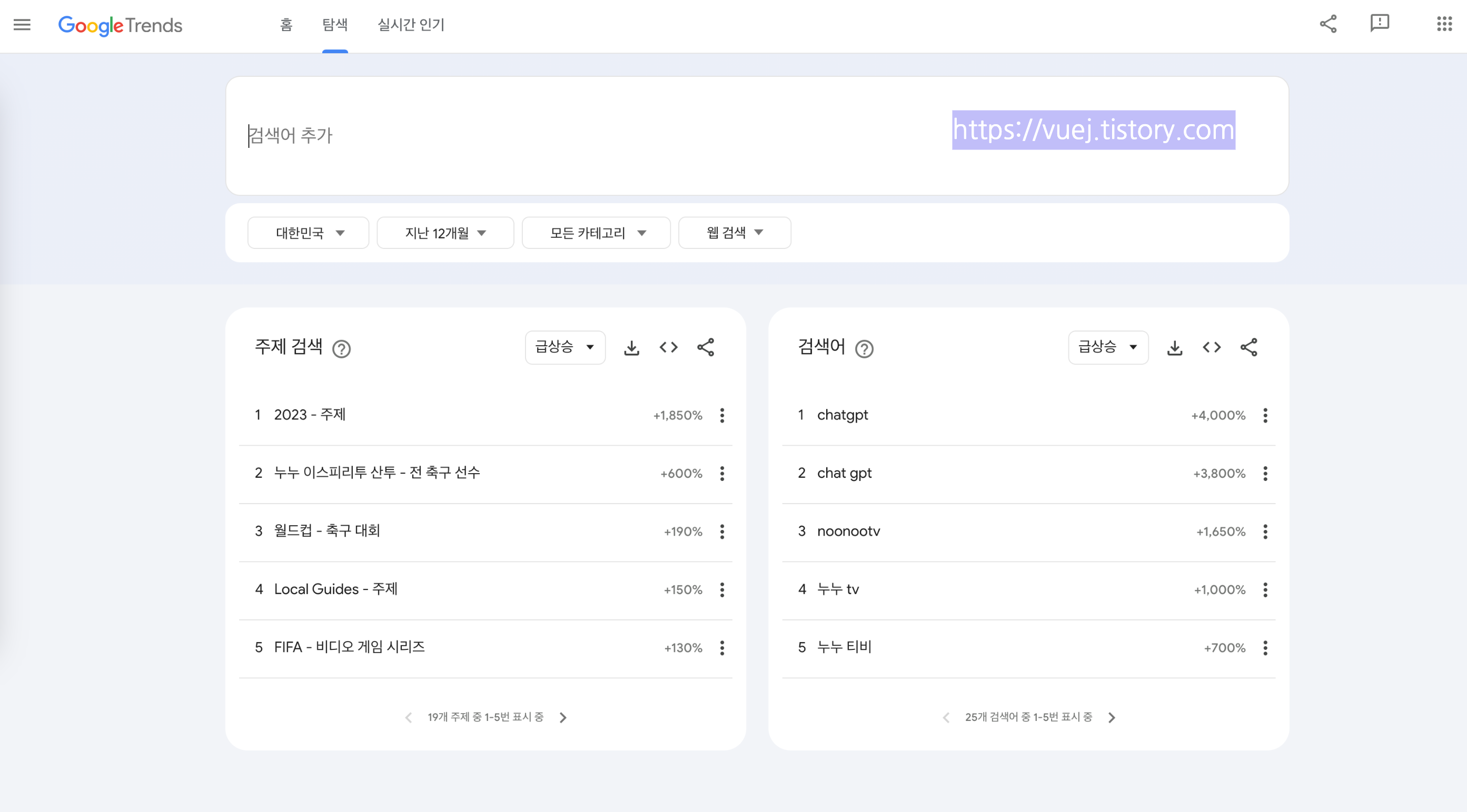The image size is (1467, 812).
Task: Go to next page of 주제 results
Action: 563,718
